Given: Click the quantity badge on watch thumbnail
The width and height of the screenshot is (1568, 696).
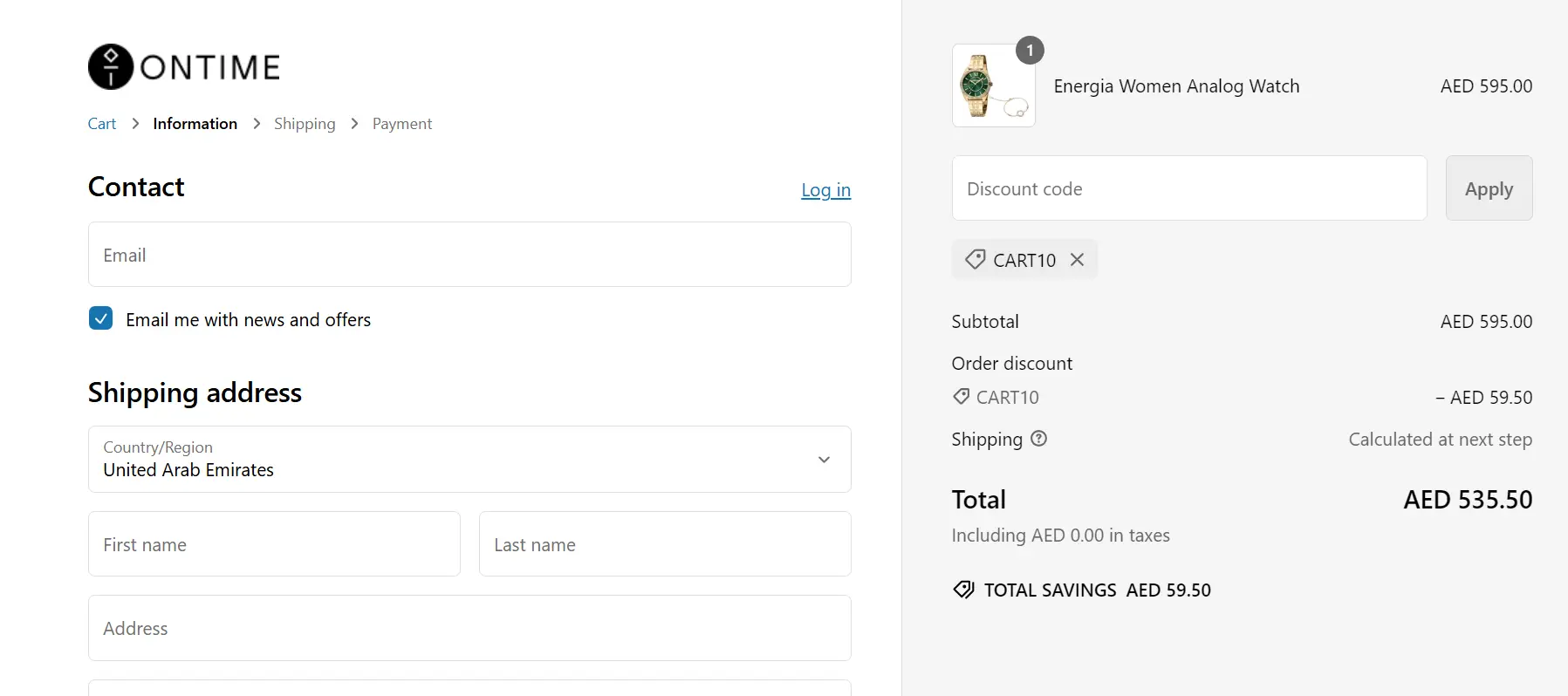Looking at the screenshot, I should (x=1030, y=51).
